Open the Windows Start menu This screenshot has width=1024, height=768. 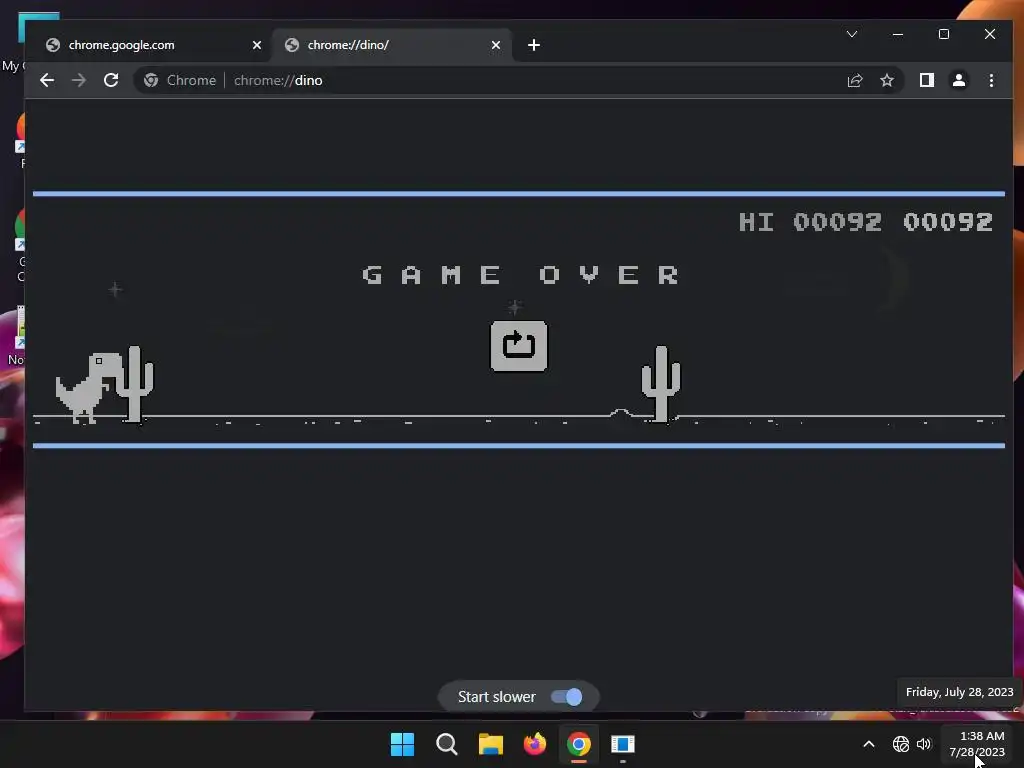[402, 744]
